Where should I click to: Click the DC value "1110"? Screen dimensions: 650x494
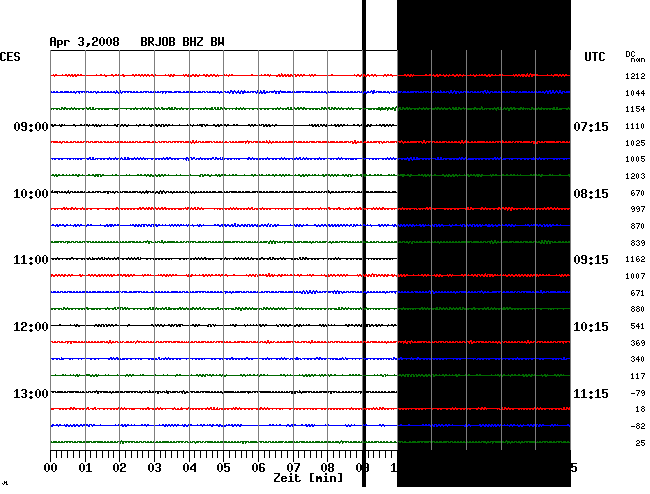635,126
